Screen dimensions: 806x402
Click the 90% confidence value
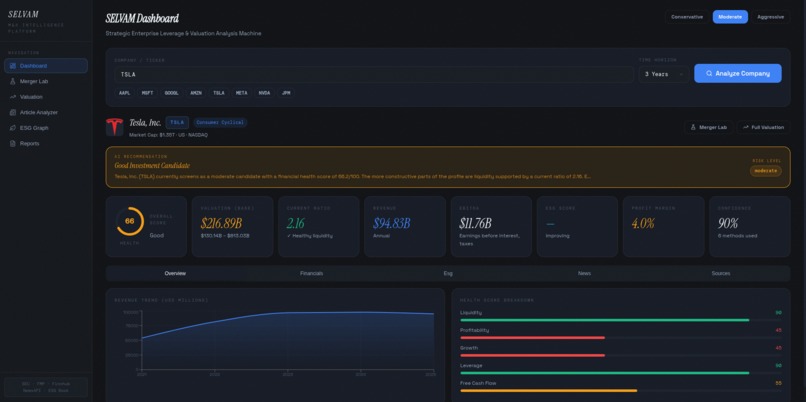click(x=728, y=223)
